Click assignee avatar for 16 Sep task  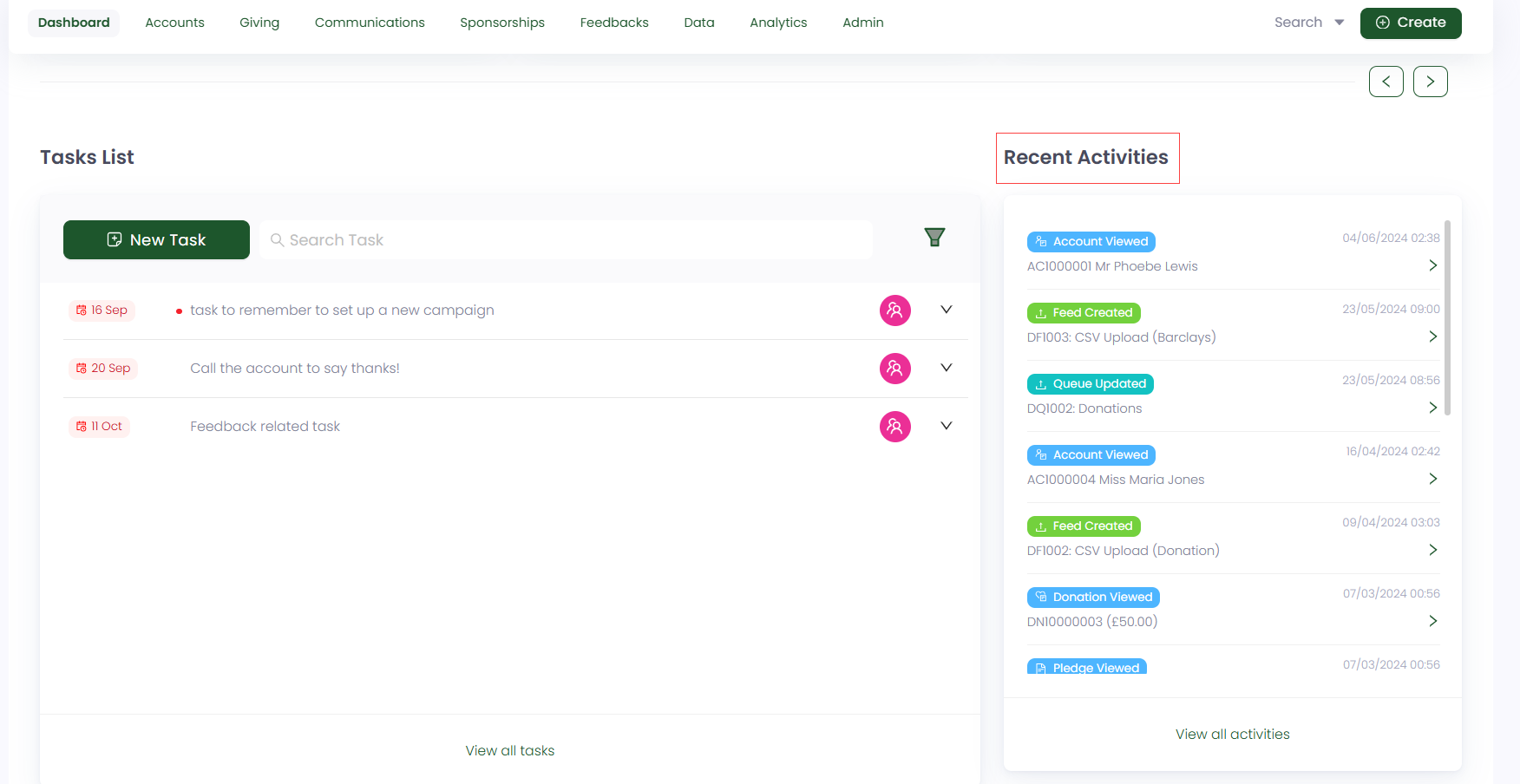[895, 310]
